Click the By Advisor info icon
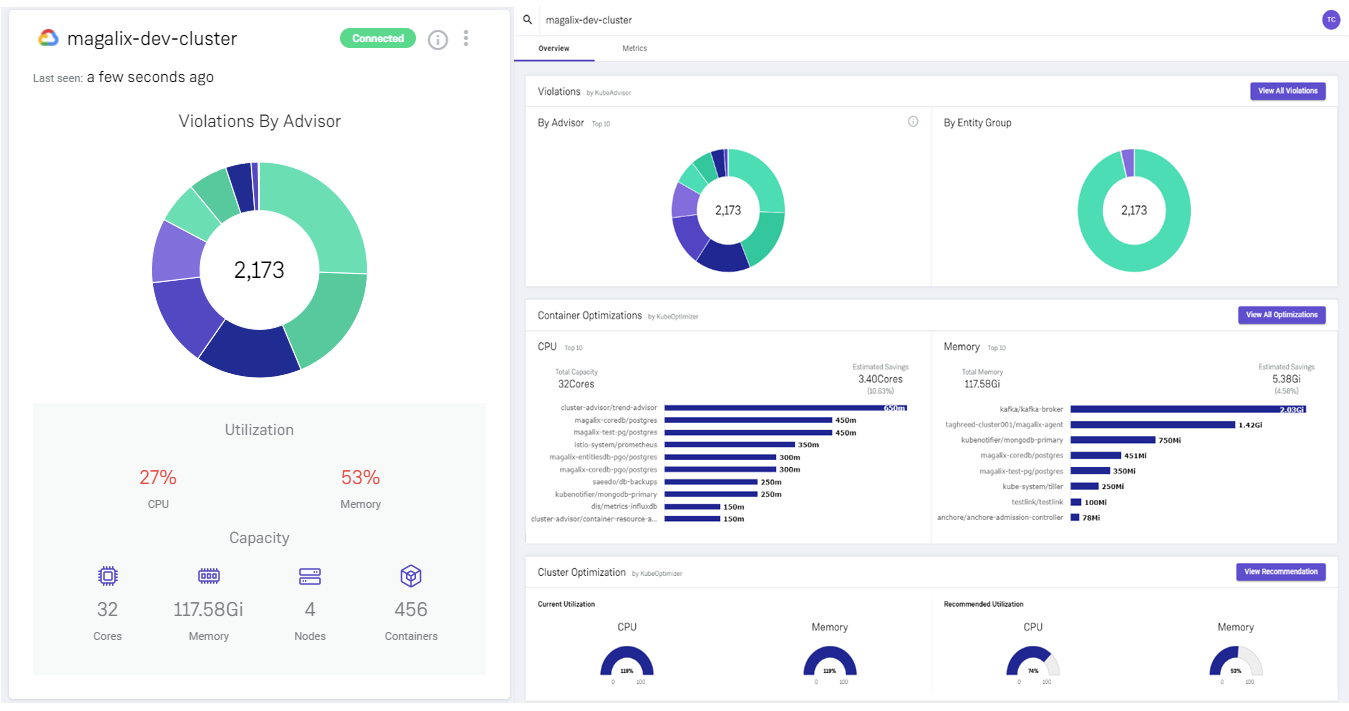 point(913,122)
